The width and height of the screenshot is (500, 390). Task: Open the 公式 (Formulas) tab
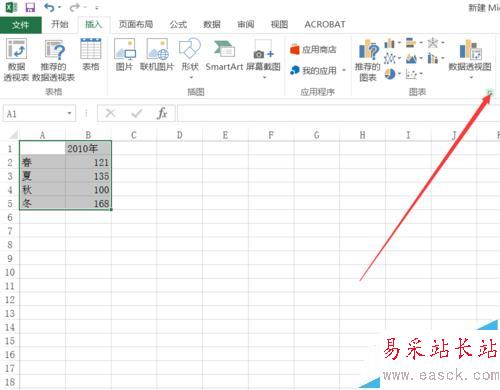click(x=178, y=24)
